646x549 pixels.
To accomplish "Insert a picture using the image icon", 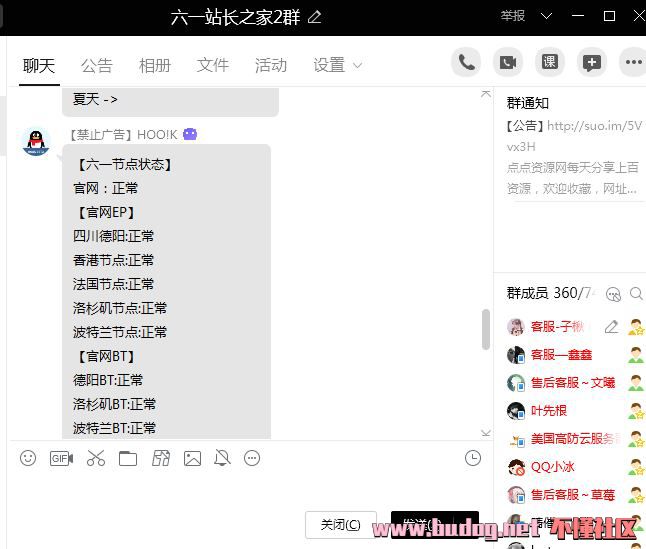I will 192,458.
